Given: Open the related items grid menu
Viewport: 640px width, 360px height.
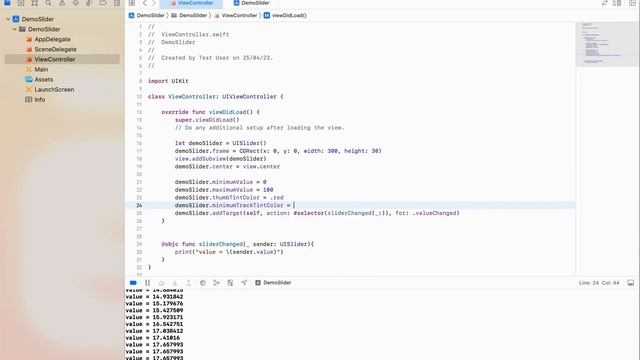Looking at the screenshot, I should [x=132, y=3].
